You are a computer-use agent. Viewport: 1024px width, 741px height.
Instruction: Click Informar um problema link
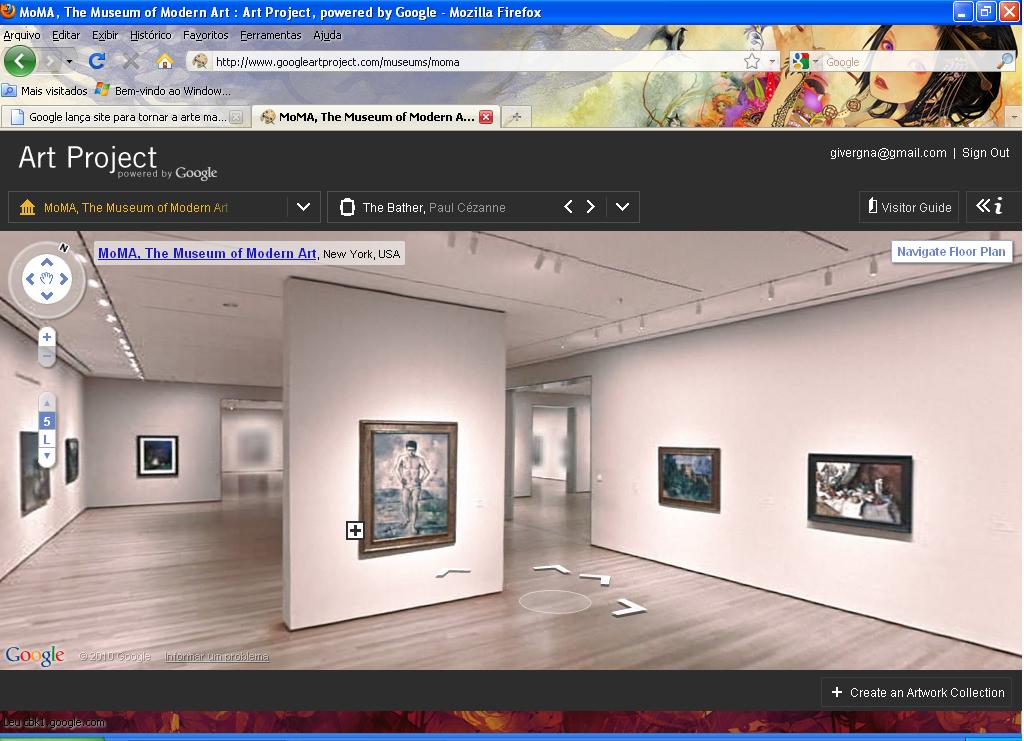(217, 656)
